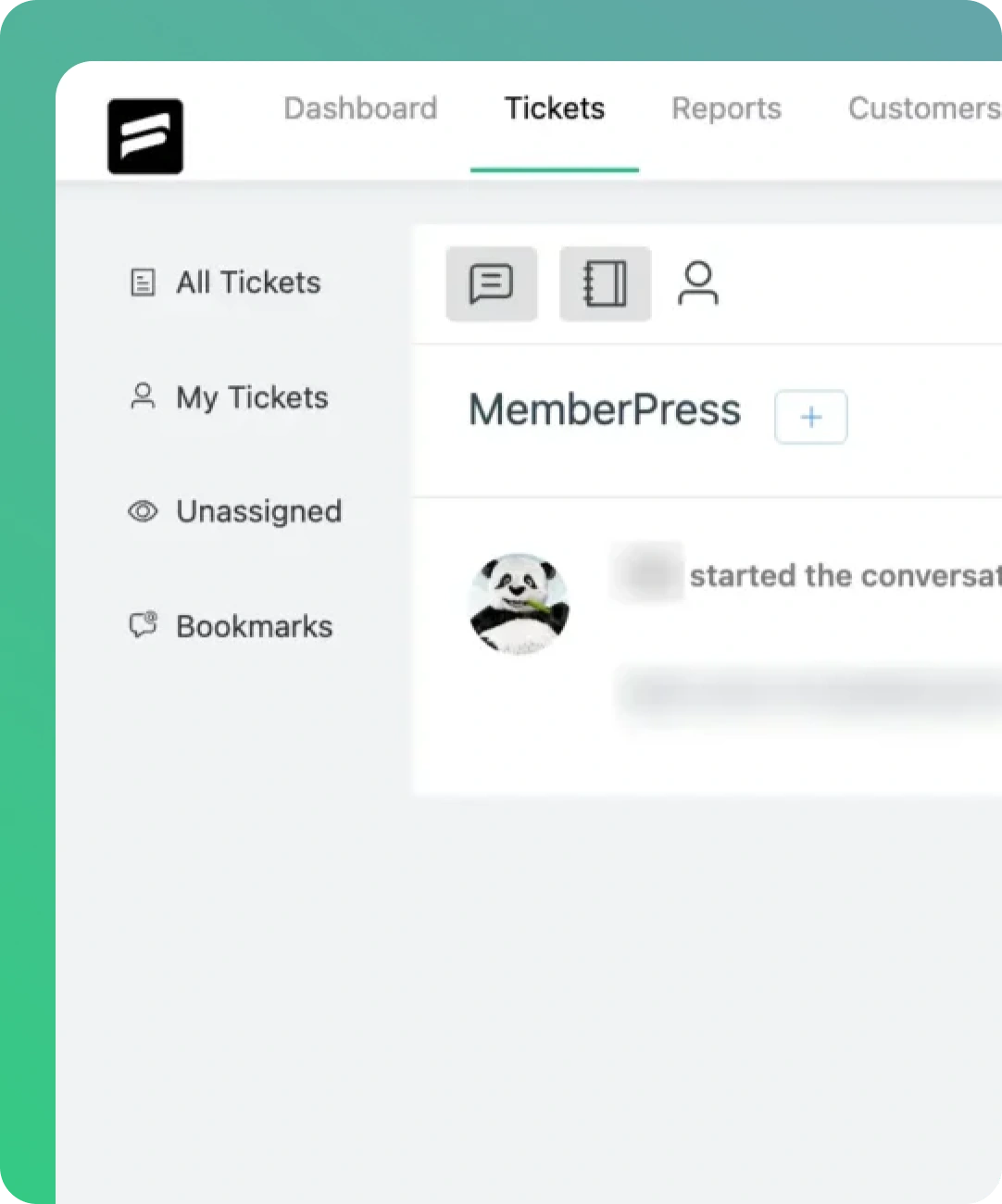
Task: Open the notebook notes icon
Action: (x=605, y=283)
